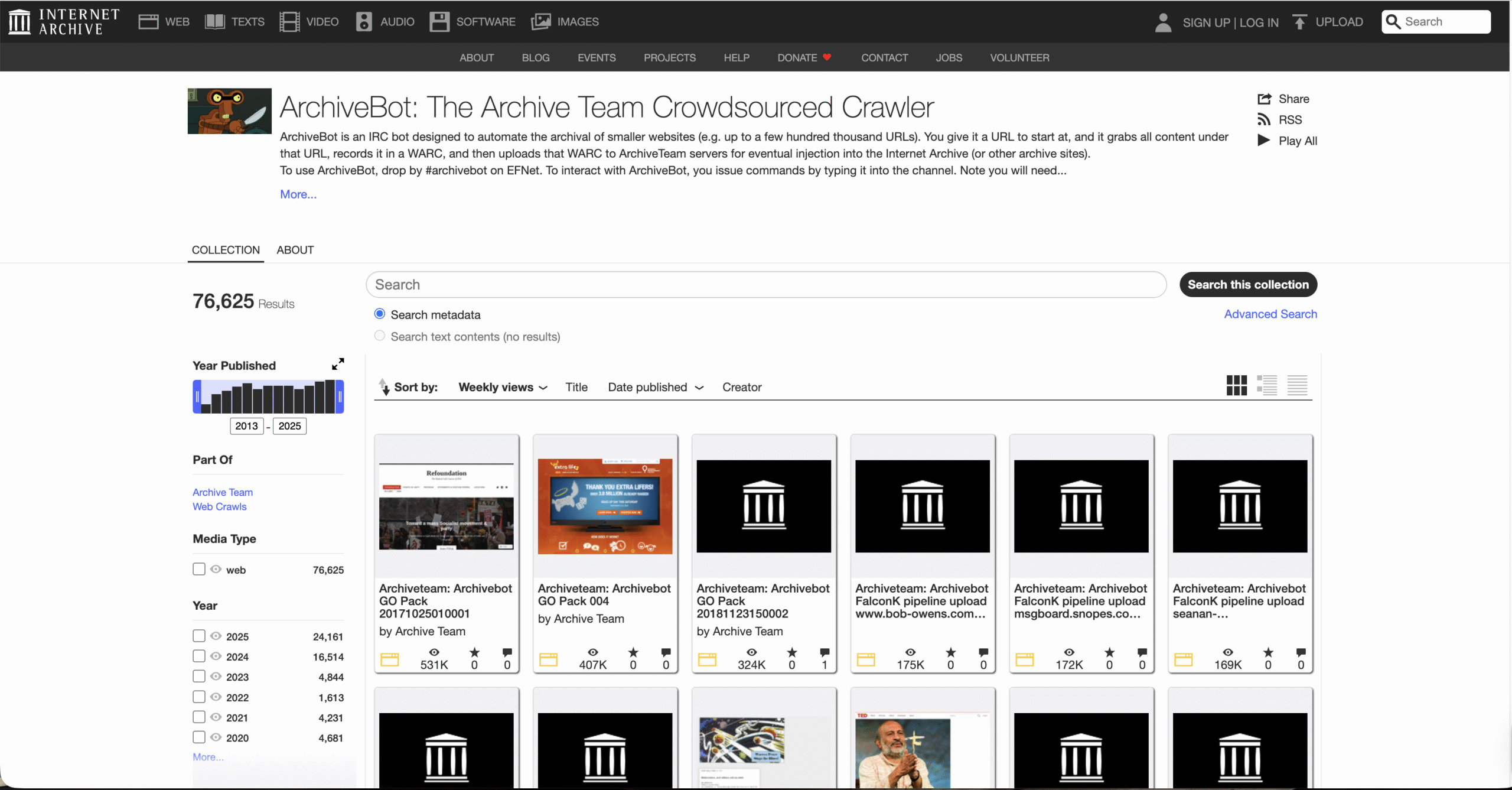Open the Advanced Search link

(x=1270, y=314)
